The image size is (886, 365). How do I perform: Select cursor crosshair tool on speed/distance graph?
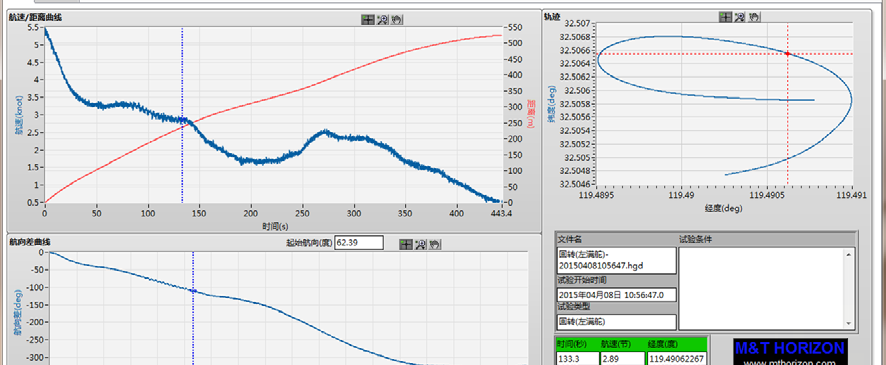tap(367, 19)
